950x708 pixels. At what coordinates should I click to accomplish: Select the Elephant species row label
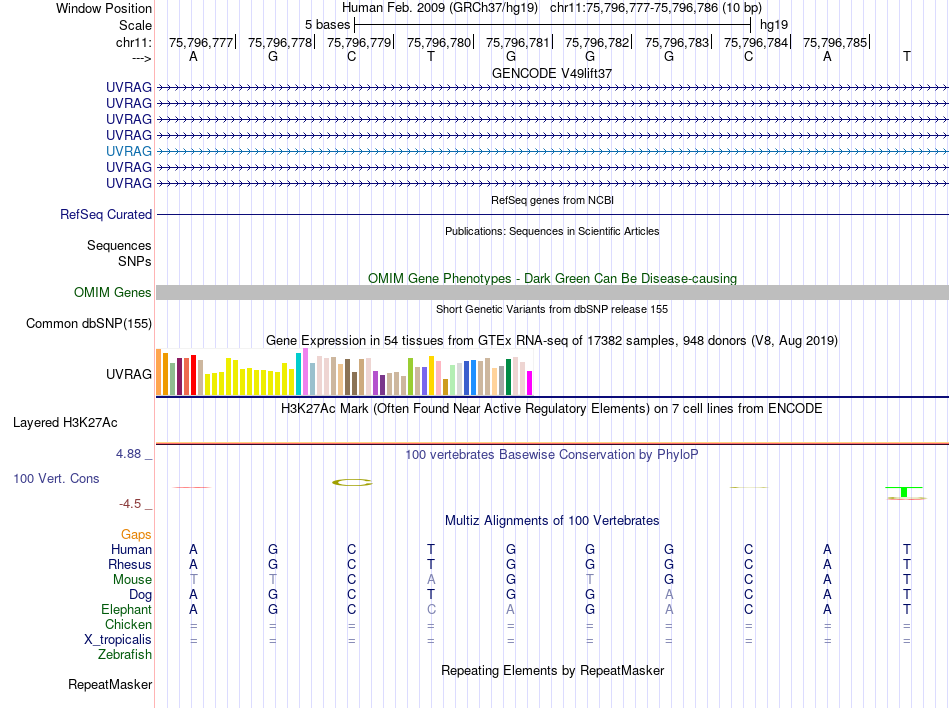pos(126,610)
